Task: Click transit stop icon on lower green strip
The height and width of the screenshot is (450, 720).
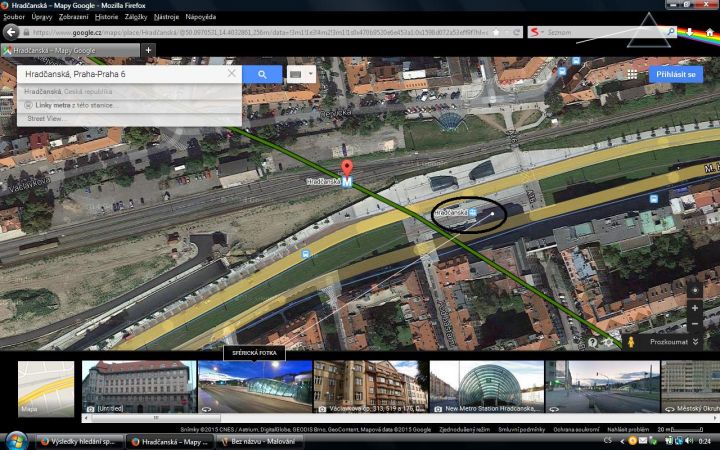Action: tap(305, 254)
